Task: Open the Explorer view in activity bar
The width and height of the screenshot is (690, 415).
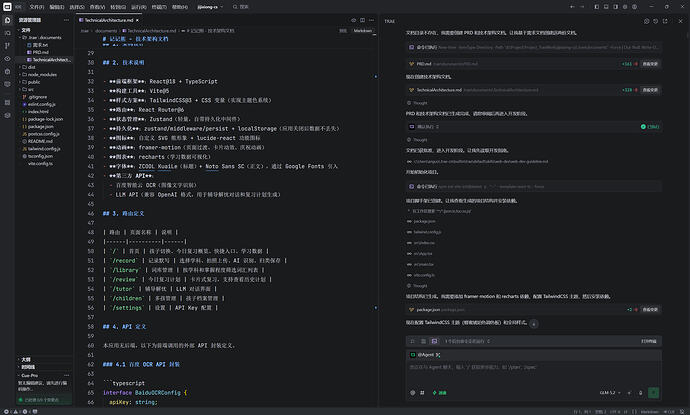Action: (x=7, y=20)
